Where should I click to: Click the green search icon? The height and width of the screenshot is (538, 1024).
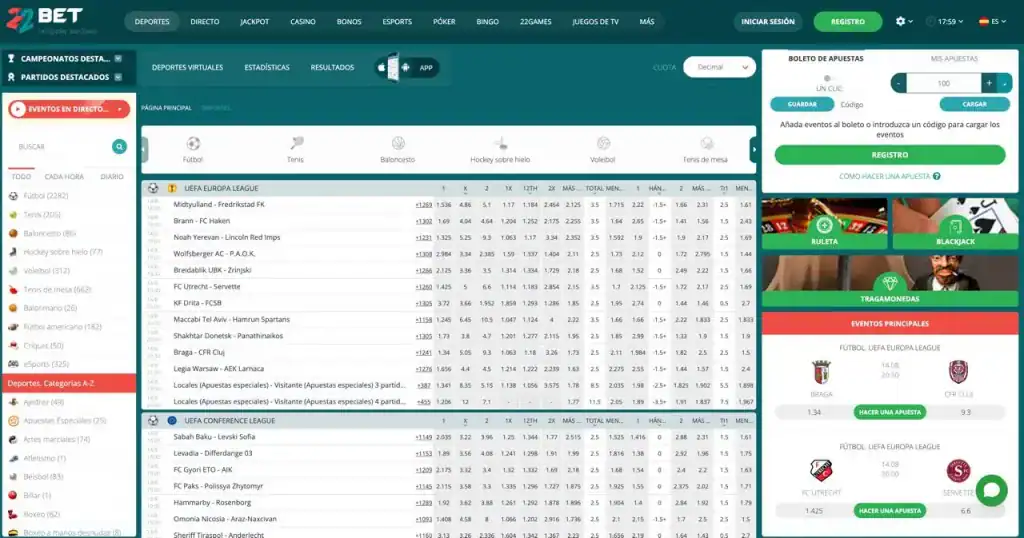119,146
